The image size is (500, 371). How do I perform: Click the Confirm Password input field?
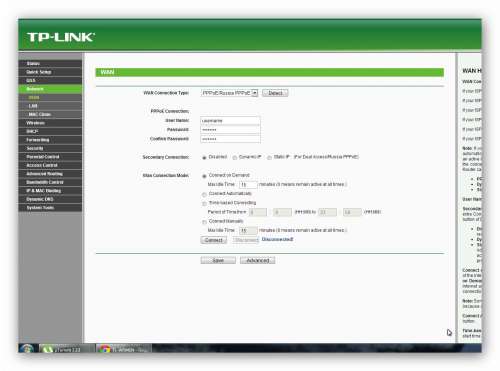(x=230, y=139)
